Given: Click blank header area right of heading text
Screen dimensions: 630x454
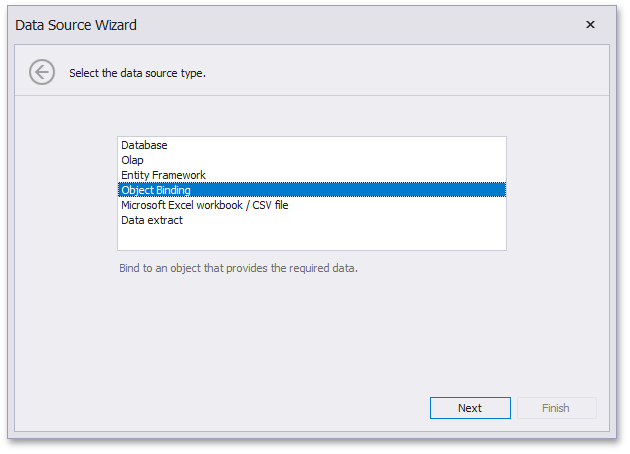Looking at the screenshot, I should click(x=400, y=73).
